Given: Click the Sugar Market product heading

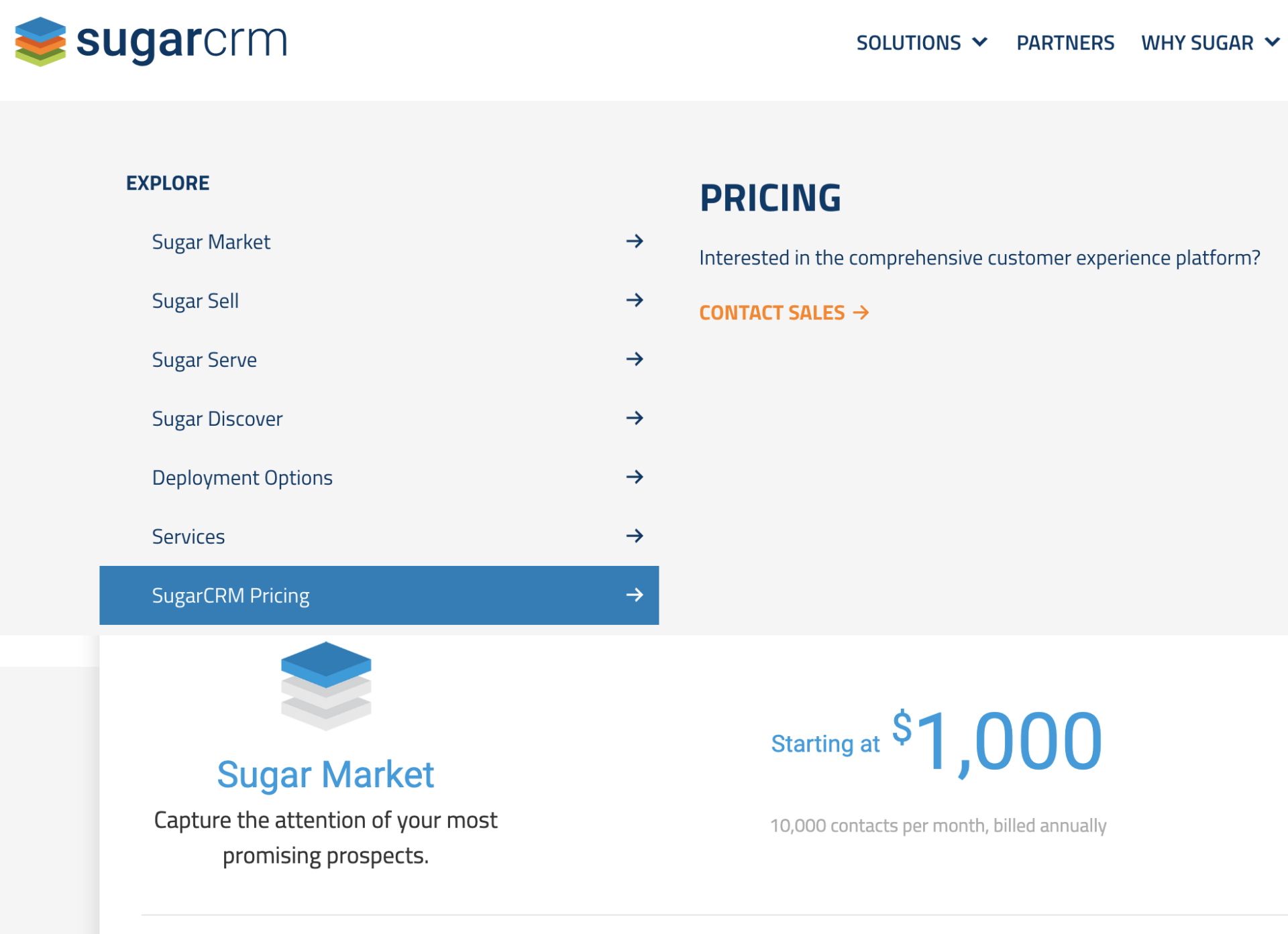Looking at the screenshot, I should 326,775.
